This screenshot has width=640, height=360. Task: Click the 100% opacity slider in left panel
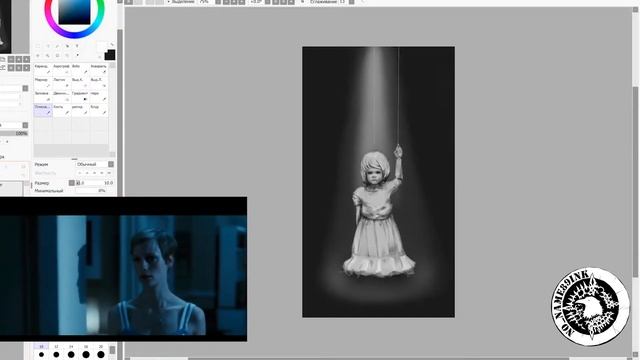coord(14,133)
